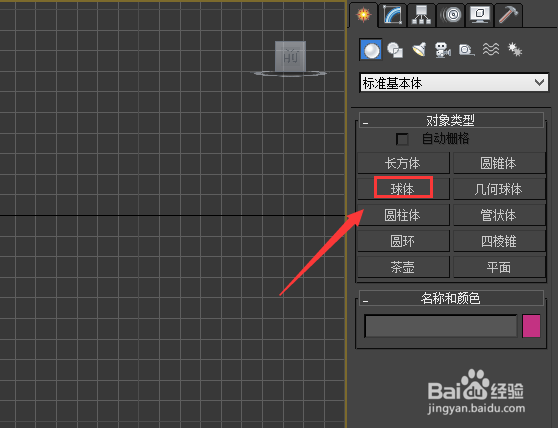Click the 几何球体 geosphere button
The width and height of the screenshot is (558, 428).
coord(499,189)
